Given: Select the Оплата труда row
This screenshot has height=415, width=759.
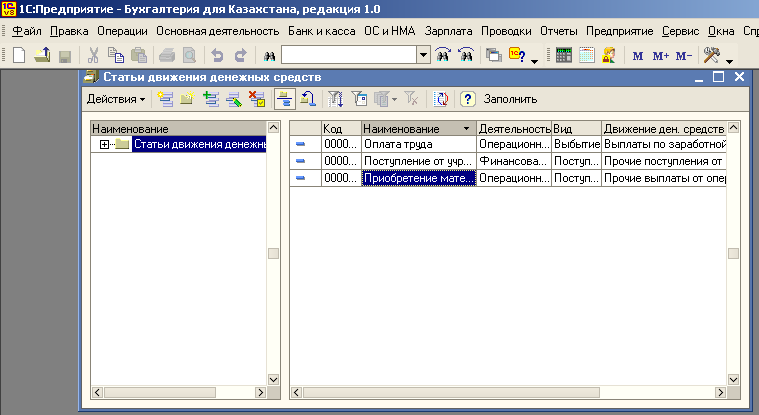Looking at the screenshot, I should [508, 144].
